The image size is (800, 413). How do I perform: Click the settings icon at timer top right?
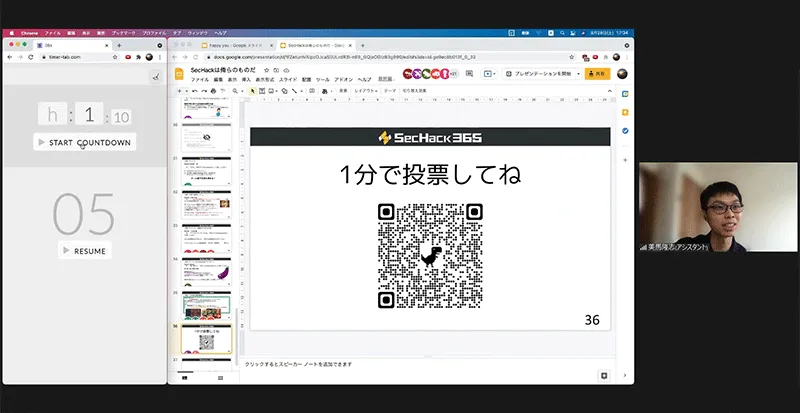(x=156, y=77)
